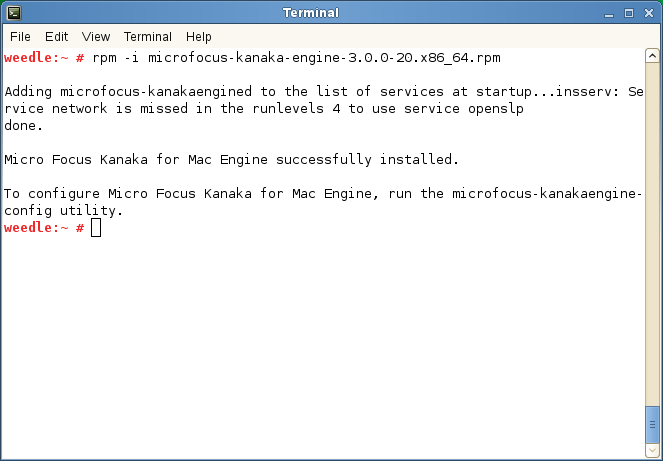The width and height of the screenshot is (663, 461).
Task: Open the Terminal menu
Action: 148,37
